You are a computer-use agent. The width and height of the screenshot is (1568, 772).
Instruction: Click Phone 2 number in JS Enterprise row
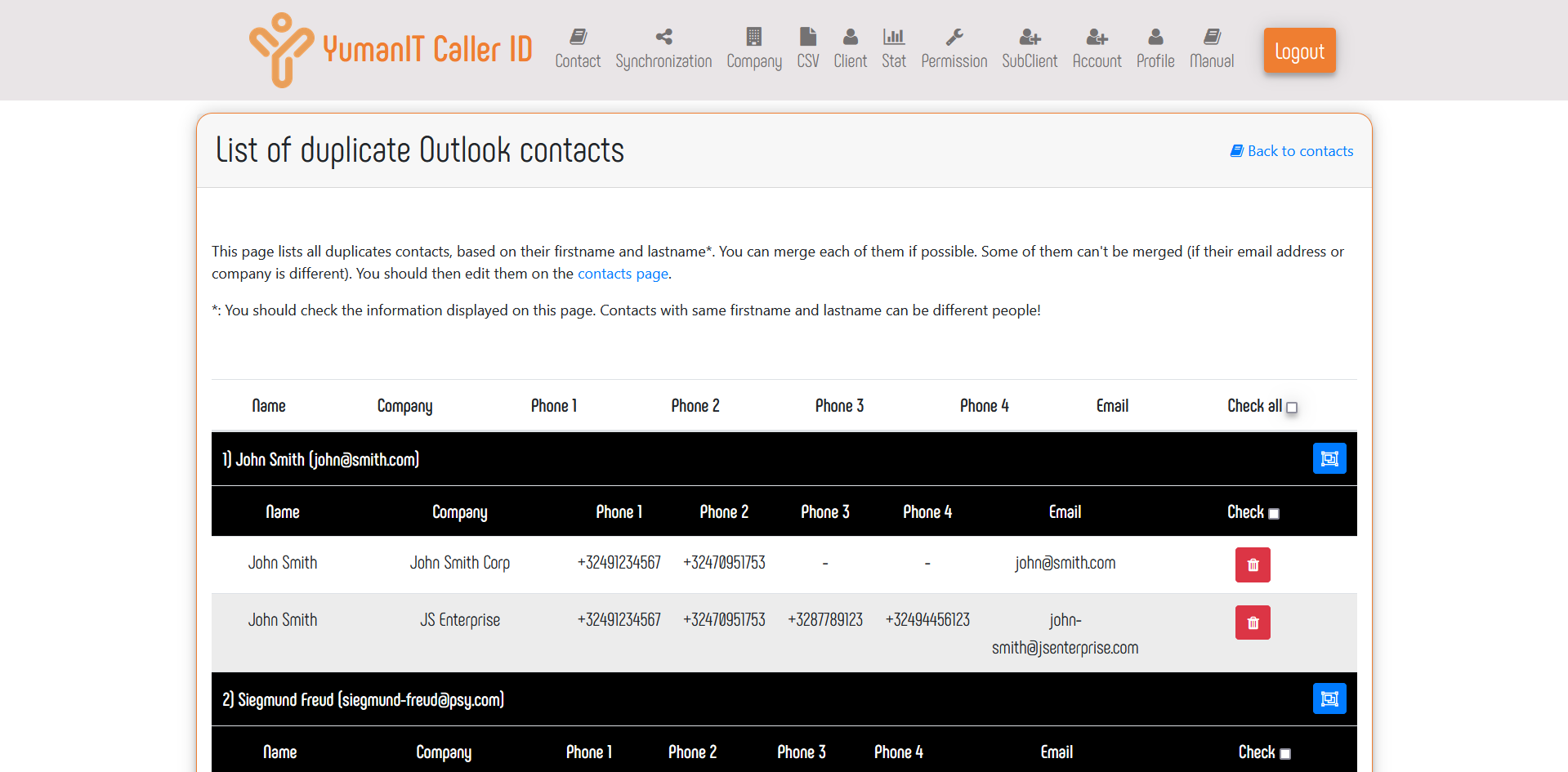(724, 620)
